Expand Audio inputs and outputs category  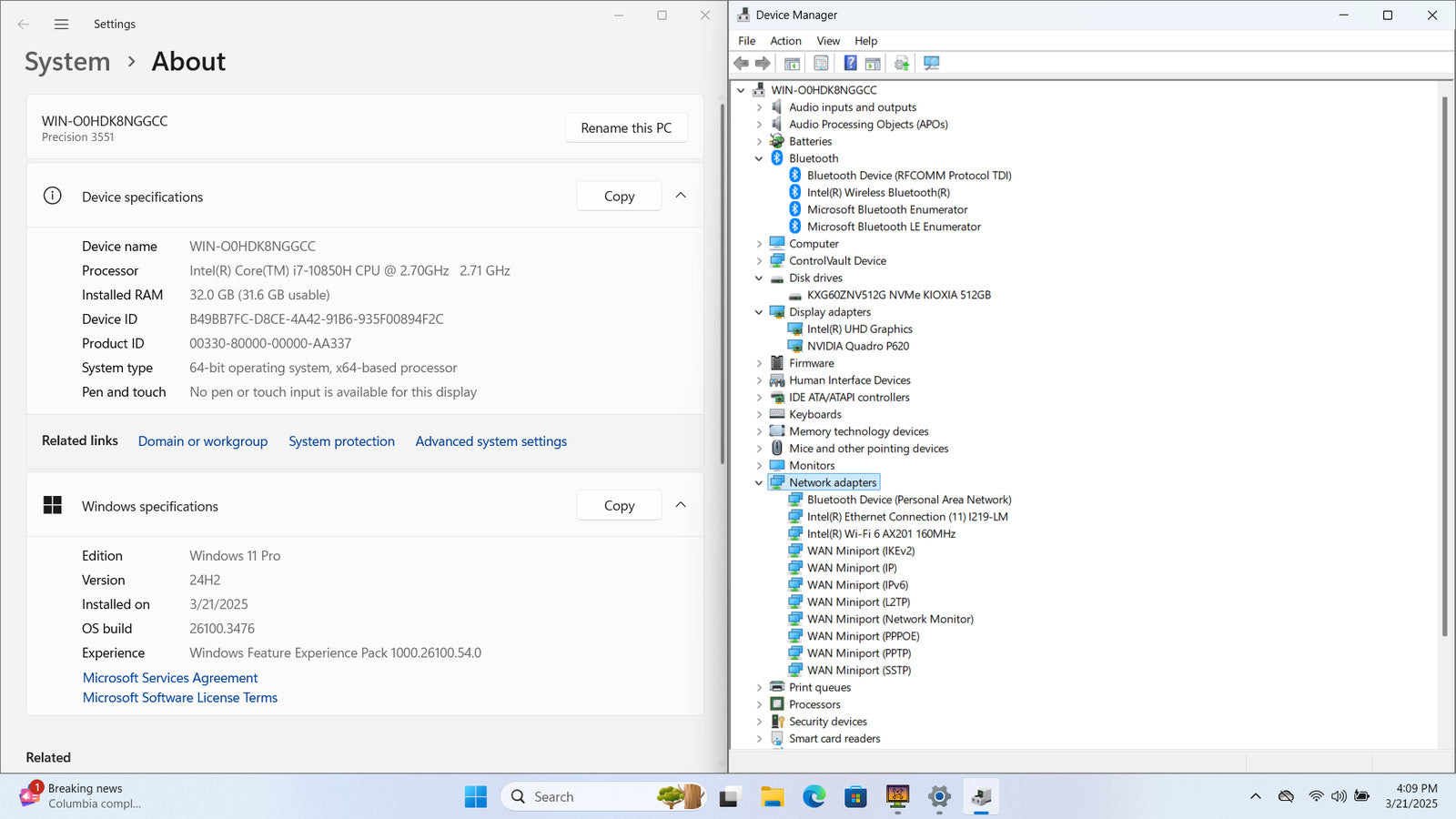pyautogui.click(x=759, y=107)
